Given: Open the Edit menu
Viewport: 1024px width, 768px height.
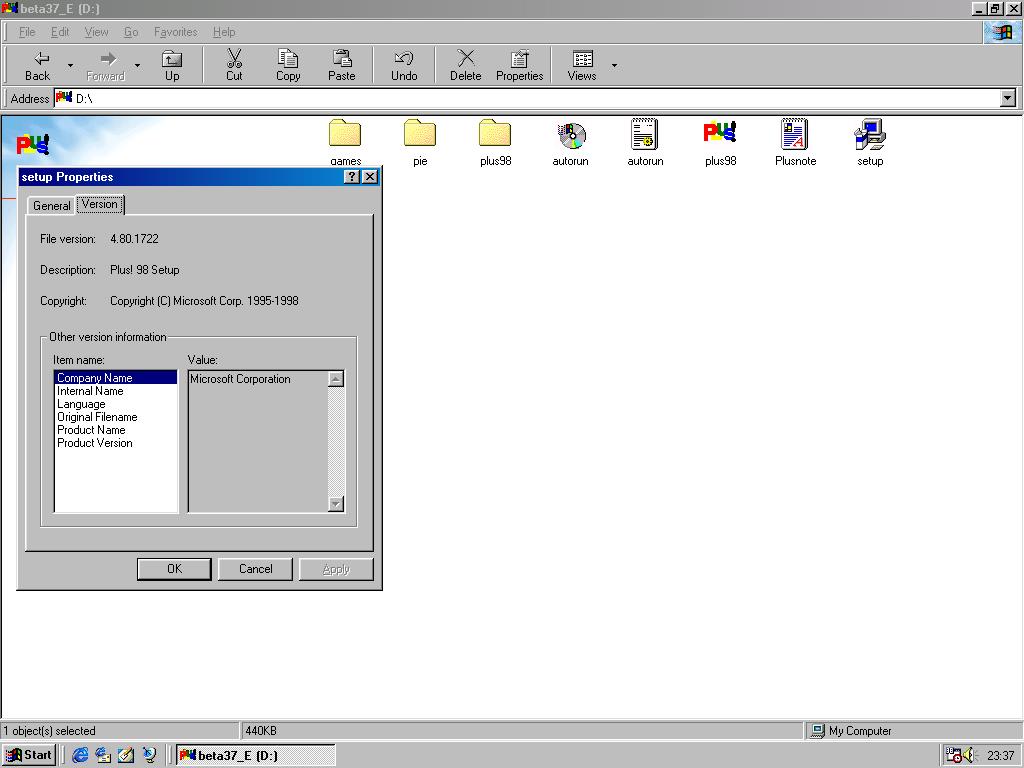Looking at the screenshot, I should pos(60,31).
